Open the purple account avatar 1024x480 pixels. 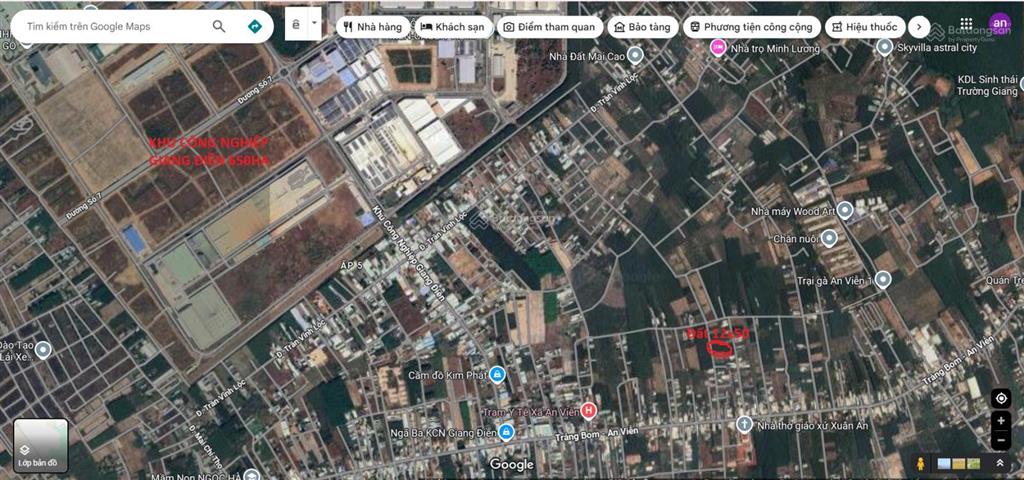pos(999,24)
